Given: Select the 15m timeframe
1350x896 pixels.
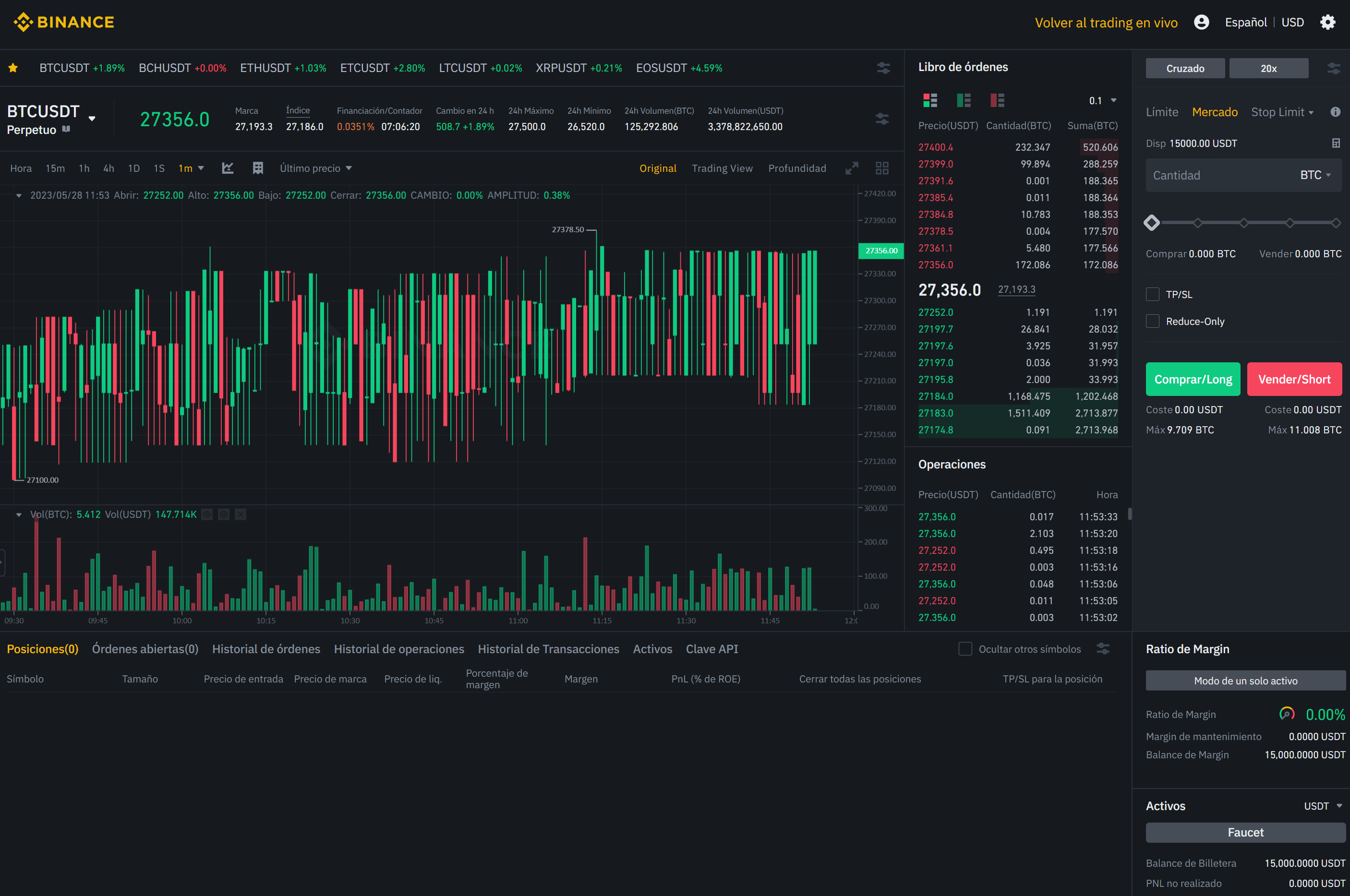Looking at the screenshot, I should click(55, 168).
